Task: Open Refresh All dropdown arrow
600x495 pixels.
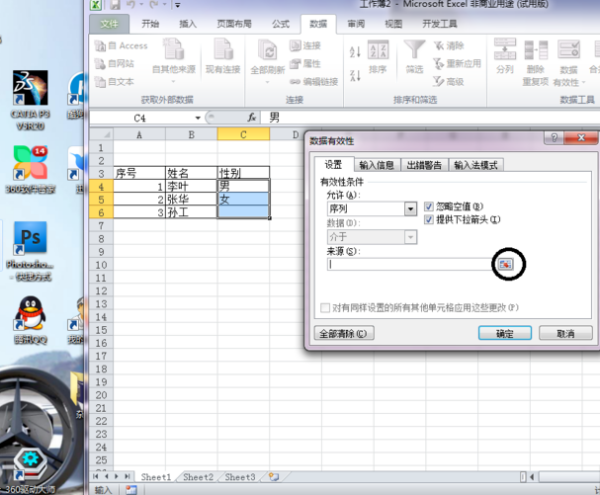Action: pos(267,82)
